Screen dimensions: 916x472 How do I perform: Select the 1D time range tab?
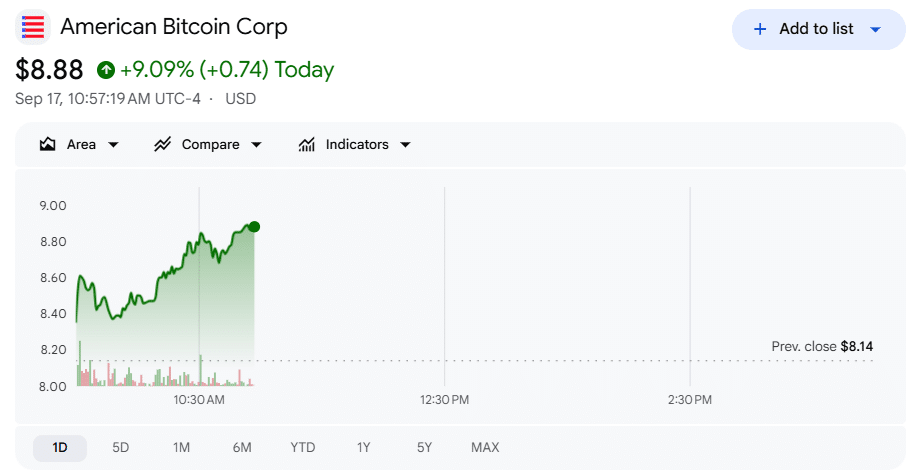(60, 448)
